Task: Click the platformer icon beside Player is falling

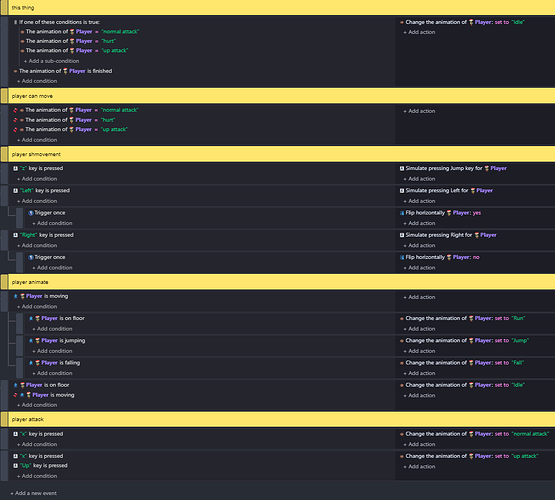Action: 31,363
